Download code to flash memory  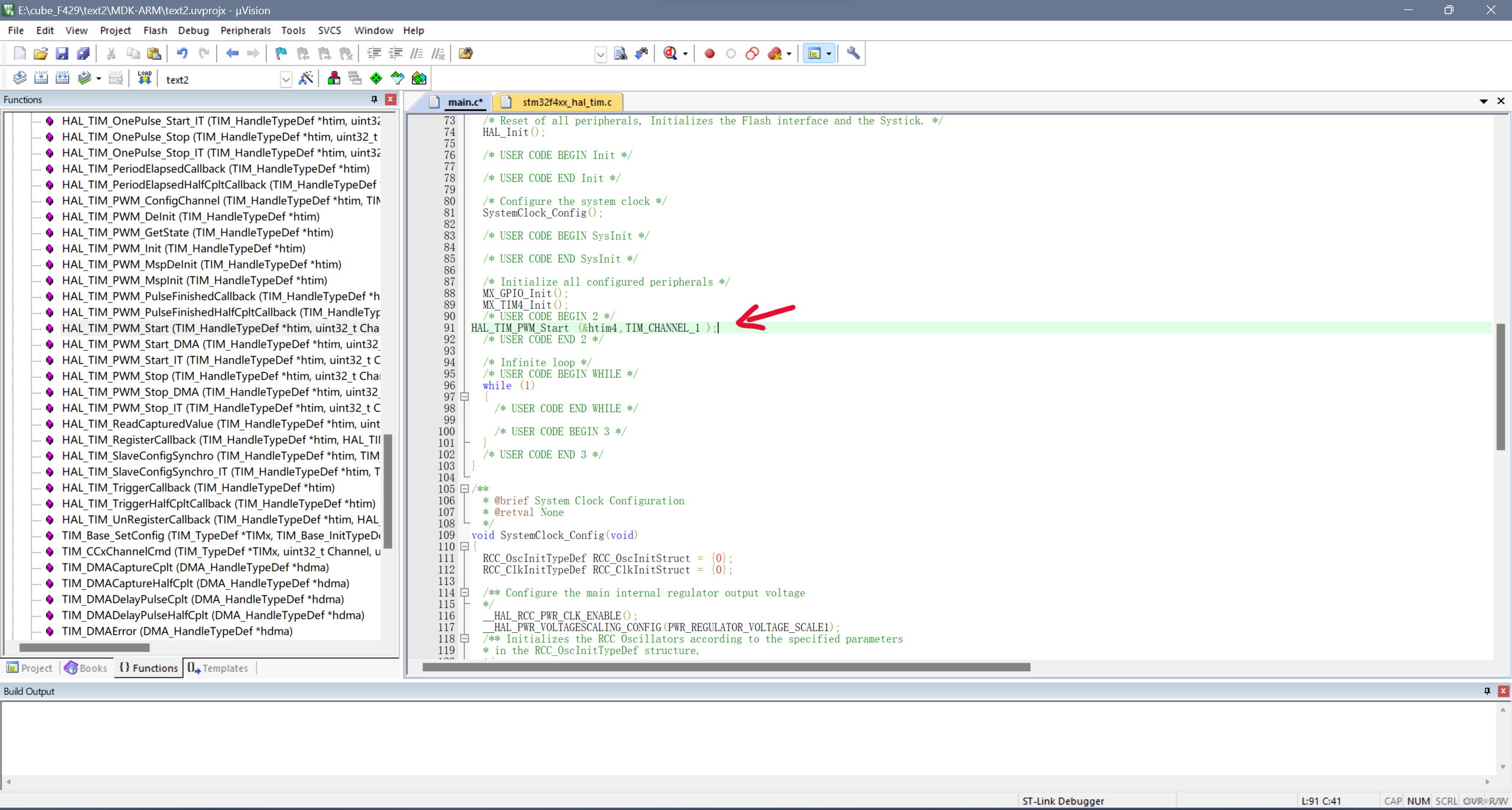[144, 77]
